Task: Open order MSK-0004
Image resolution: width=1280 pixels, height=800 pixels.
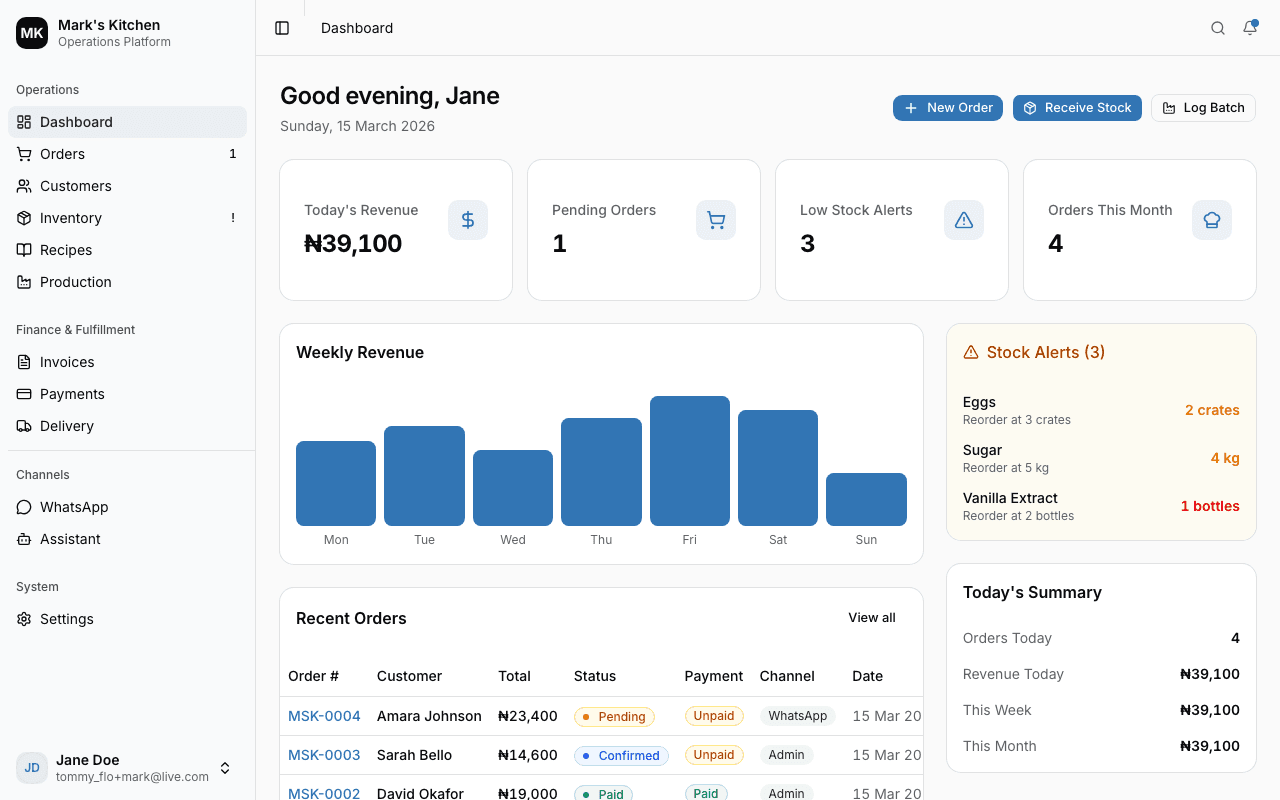Action: [324, 716]
